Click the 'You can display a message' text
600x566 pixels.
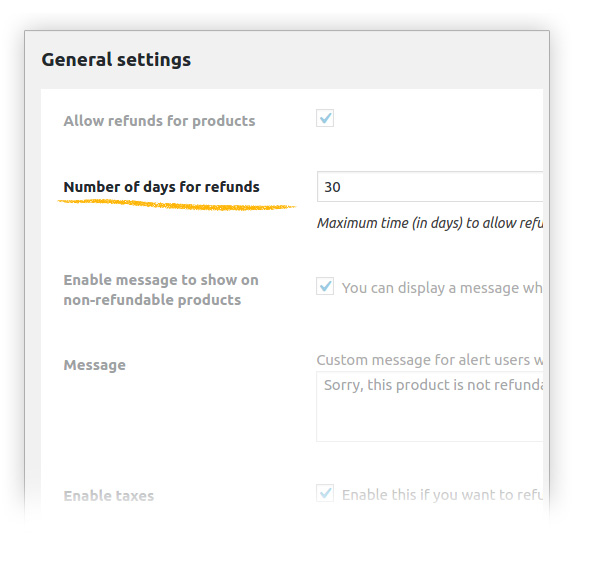pos(442,288)
